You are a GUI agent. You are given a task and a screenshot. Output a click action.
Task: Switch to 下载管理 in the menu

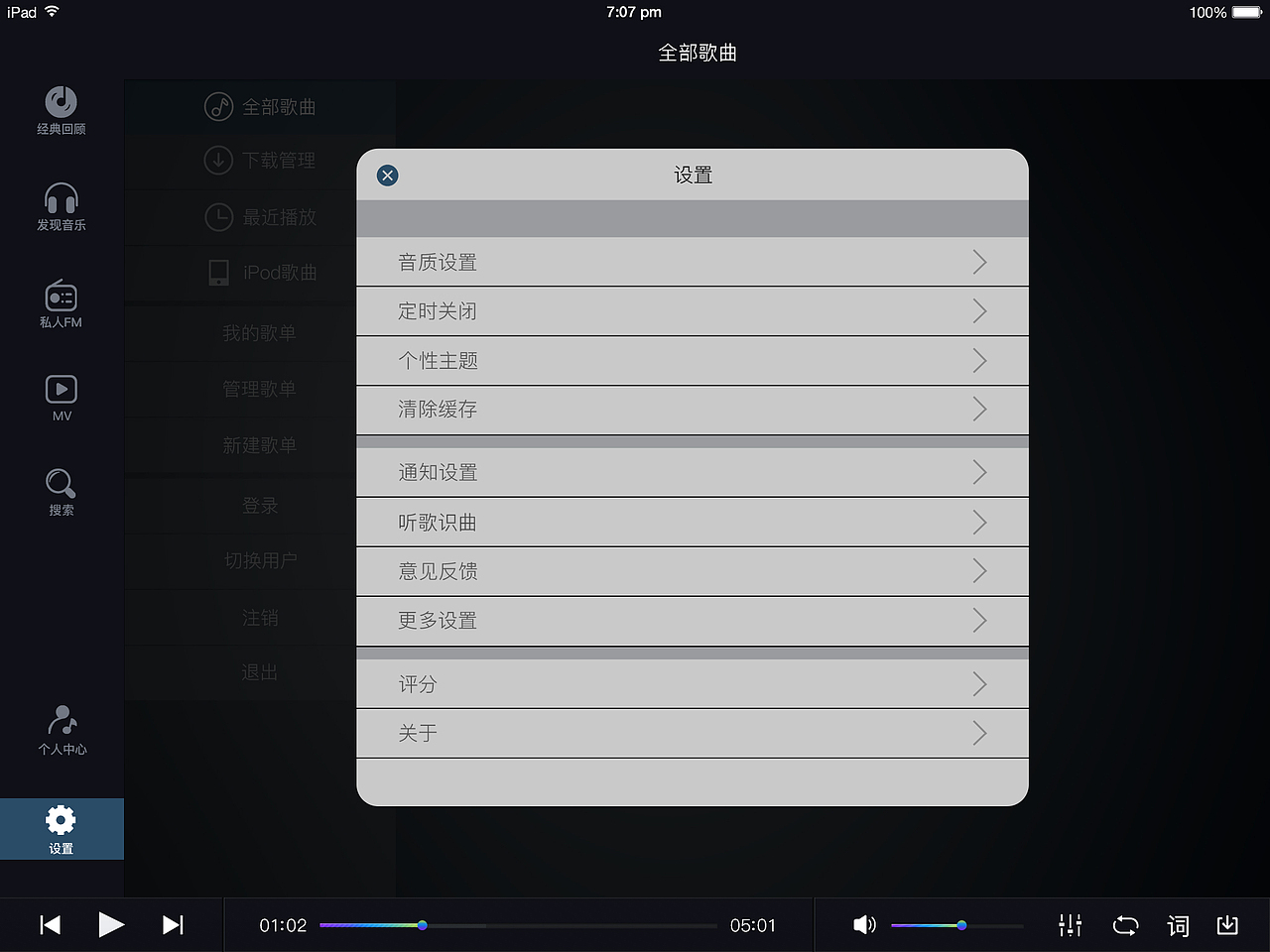pos(260,161)
